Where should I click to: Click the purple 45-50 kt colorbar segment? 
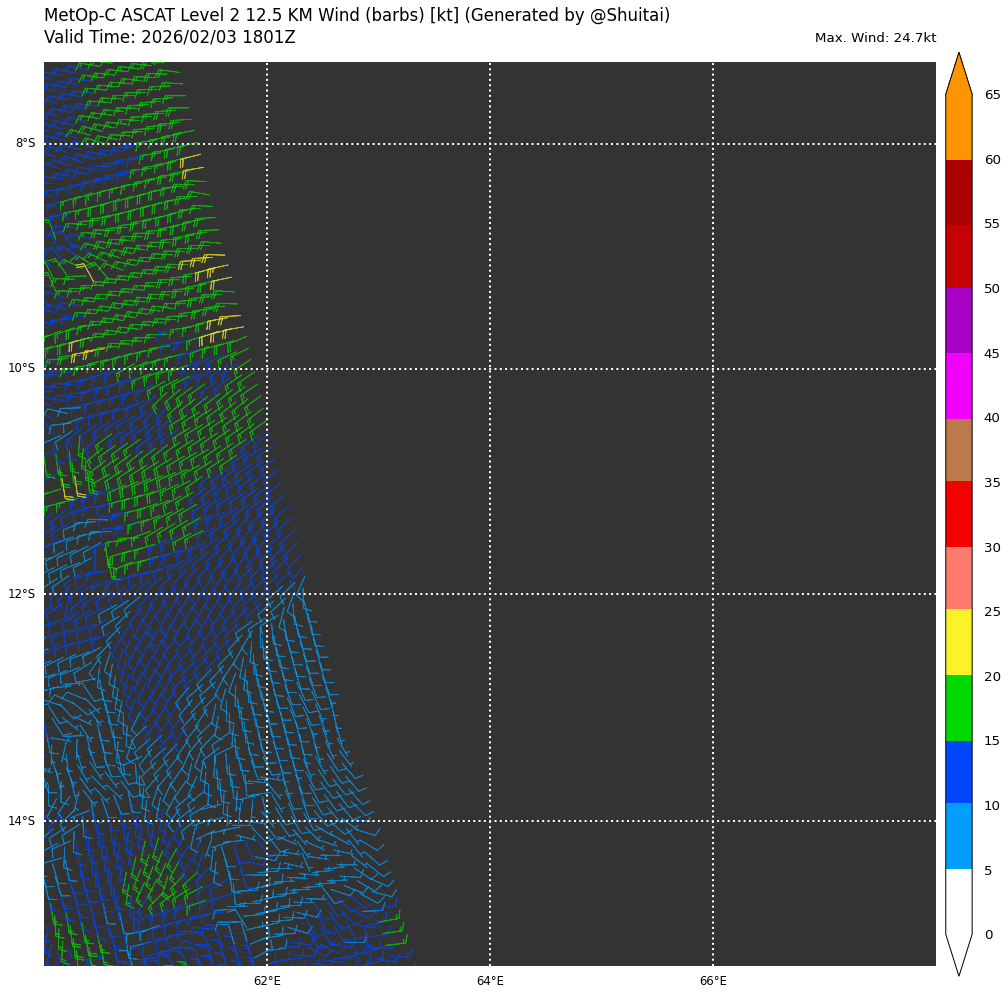click(x=958, y=321)
